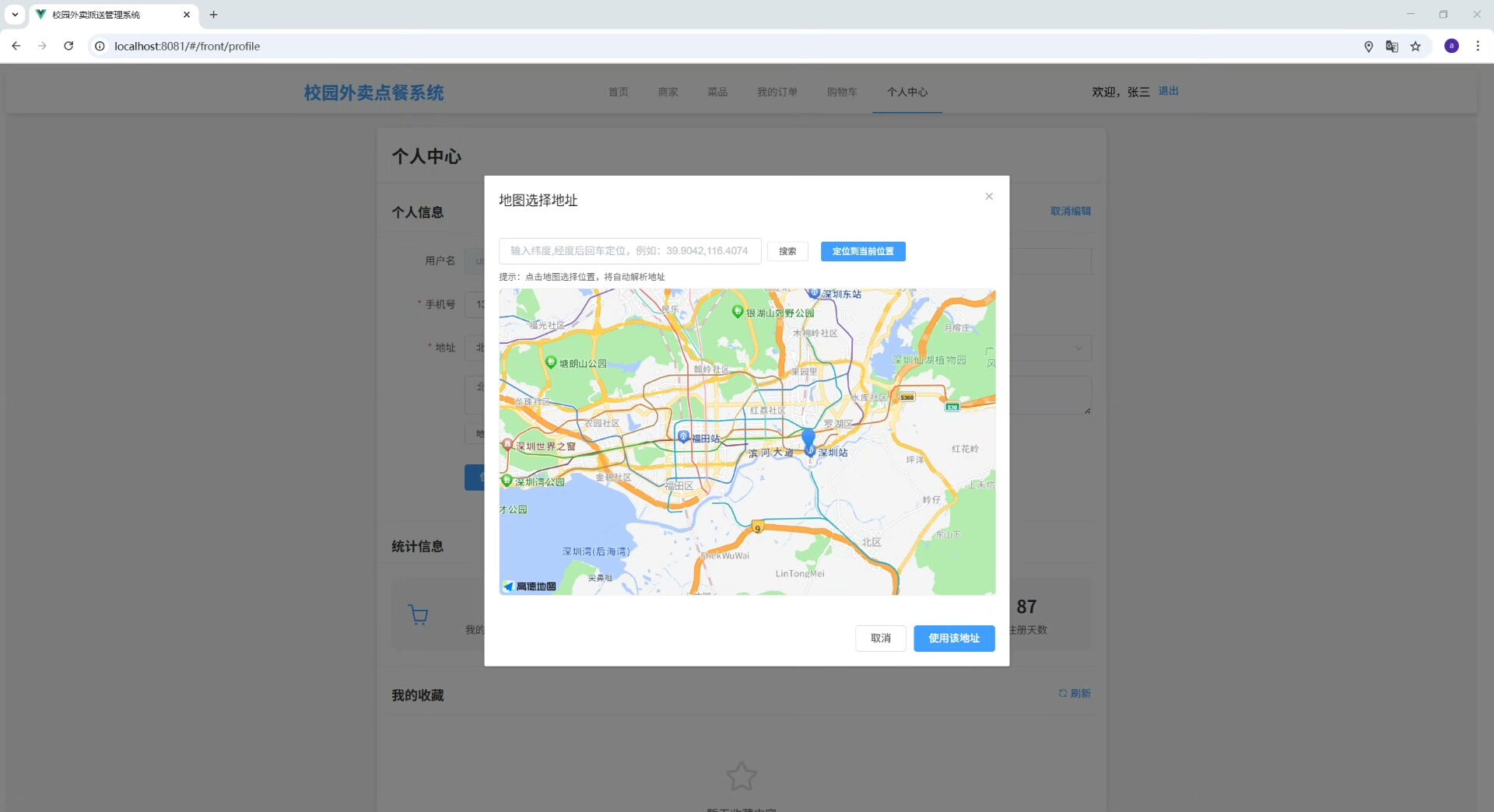The width and height of the screenshot is (1494, 812).
Task: Close the map address selection dialog
Action: pos(989,196)
